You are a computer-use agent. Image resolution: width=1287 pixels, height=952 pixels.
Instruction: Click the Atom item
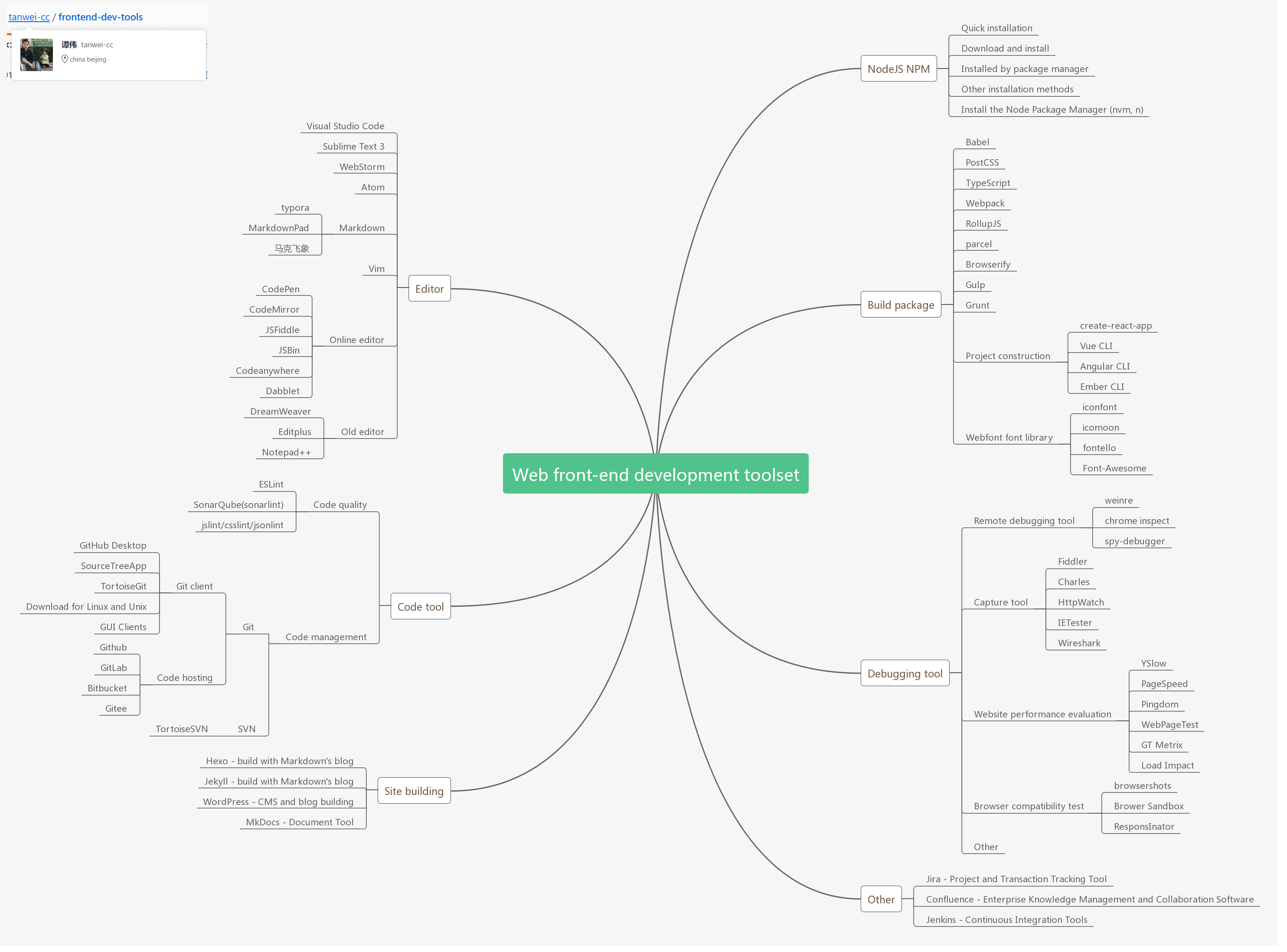pyautogui.click(x=375, y=188)
